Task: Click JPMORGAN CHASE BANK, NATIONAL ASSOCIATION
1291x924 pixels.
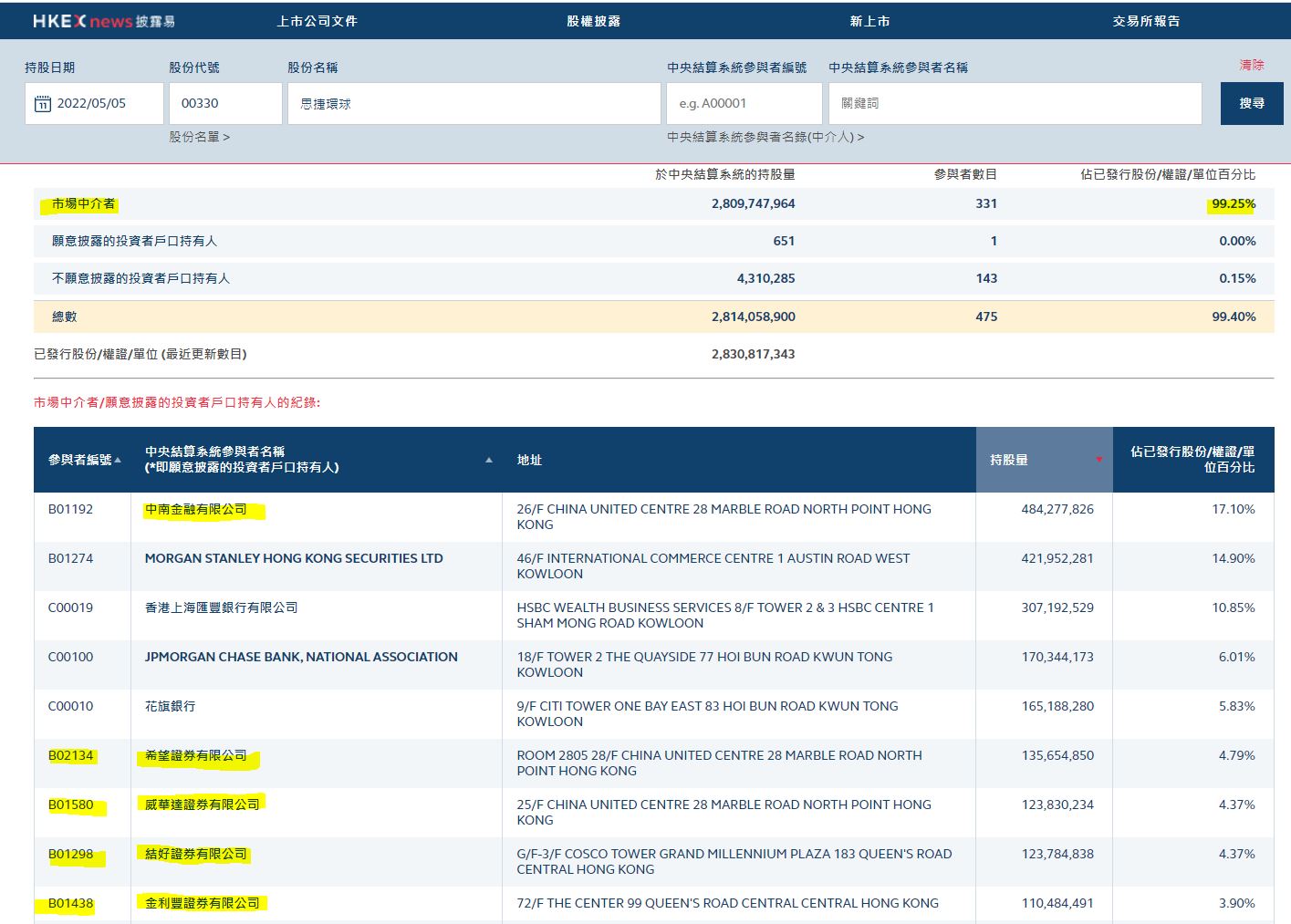Action: click(x=301, y=658)
